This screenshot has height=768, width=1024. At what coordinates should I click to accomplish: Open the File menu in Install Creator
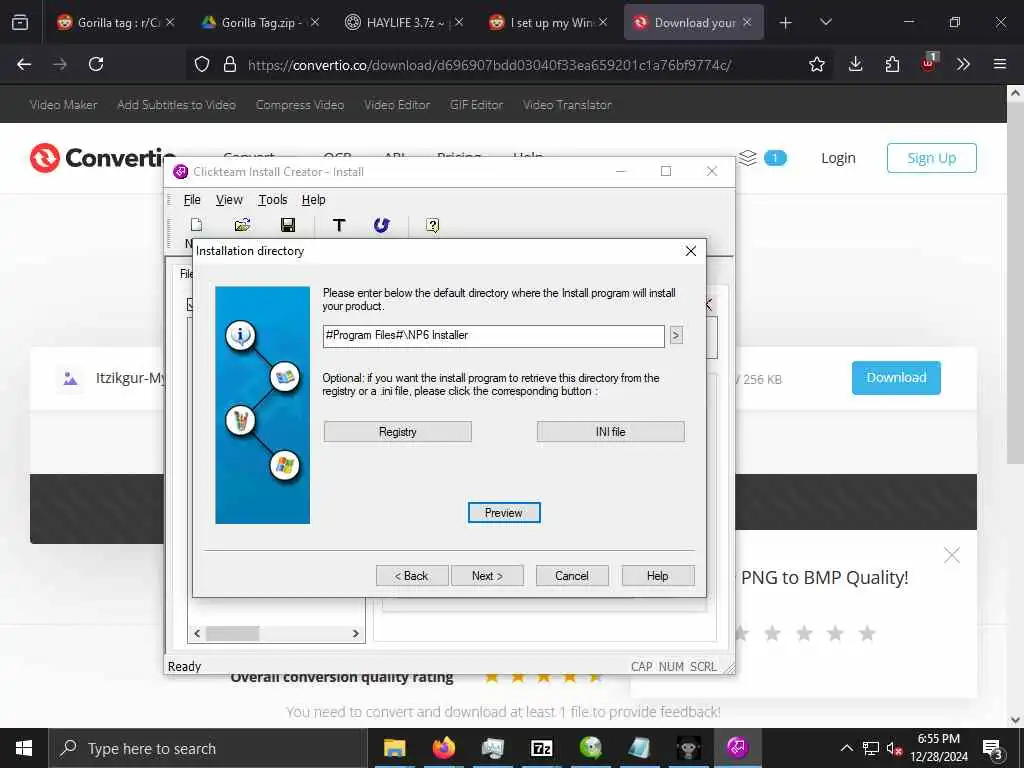192,200
